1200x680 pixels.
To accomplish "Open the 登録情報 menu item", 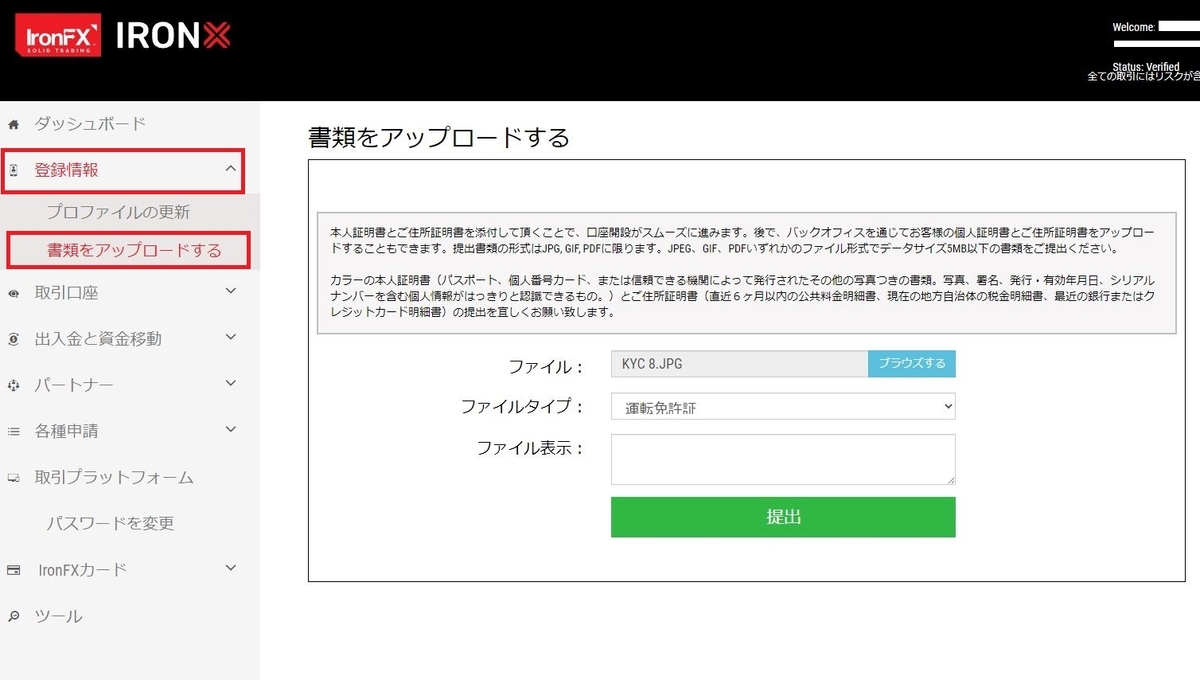I will (67, 170).
